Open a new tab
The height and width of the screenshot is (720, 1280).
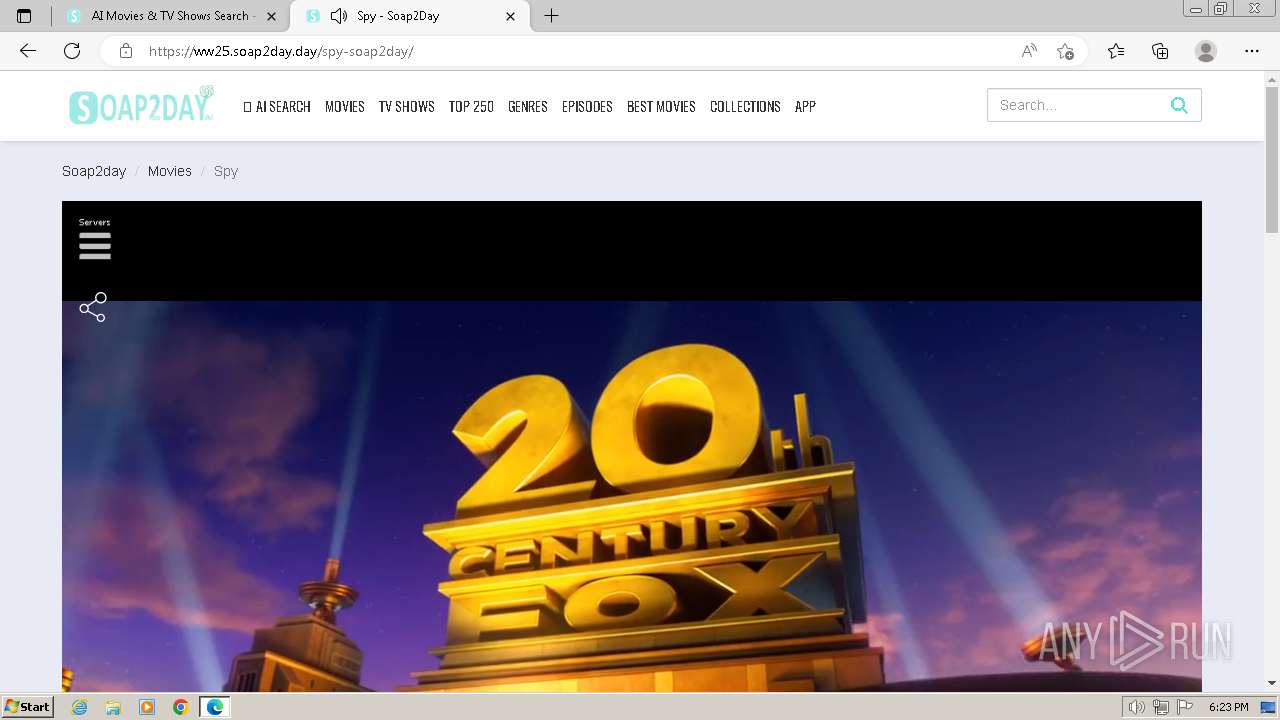click(551, 16)
